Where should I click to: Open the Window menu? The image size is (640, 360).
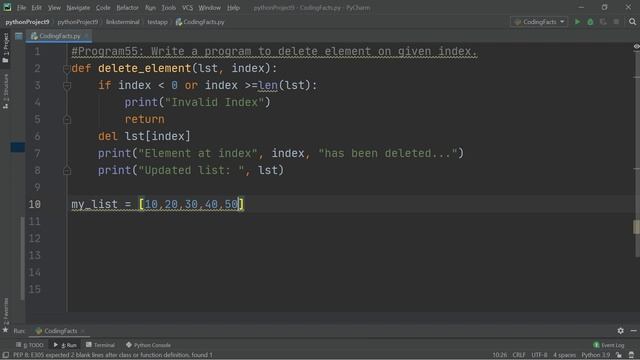(209, 8)
